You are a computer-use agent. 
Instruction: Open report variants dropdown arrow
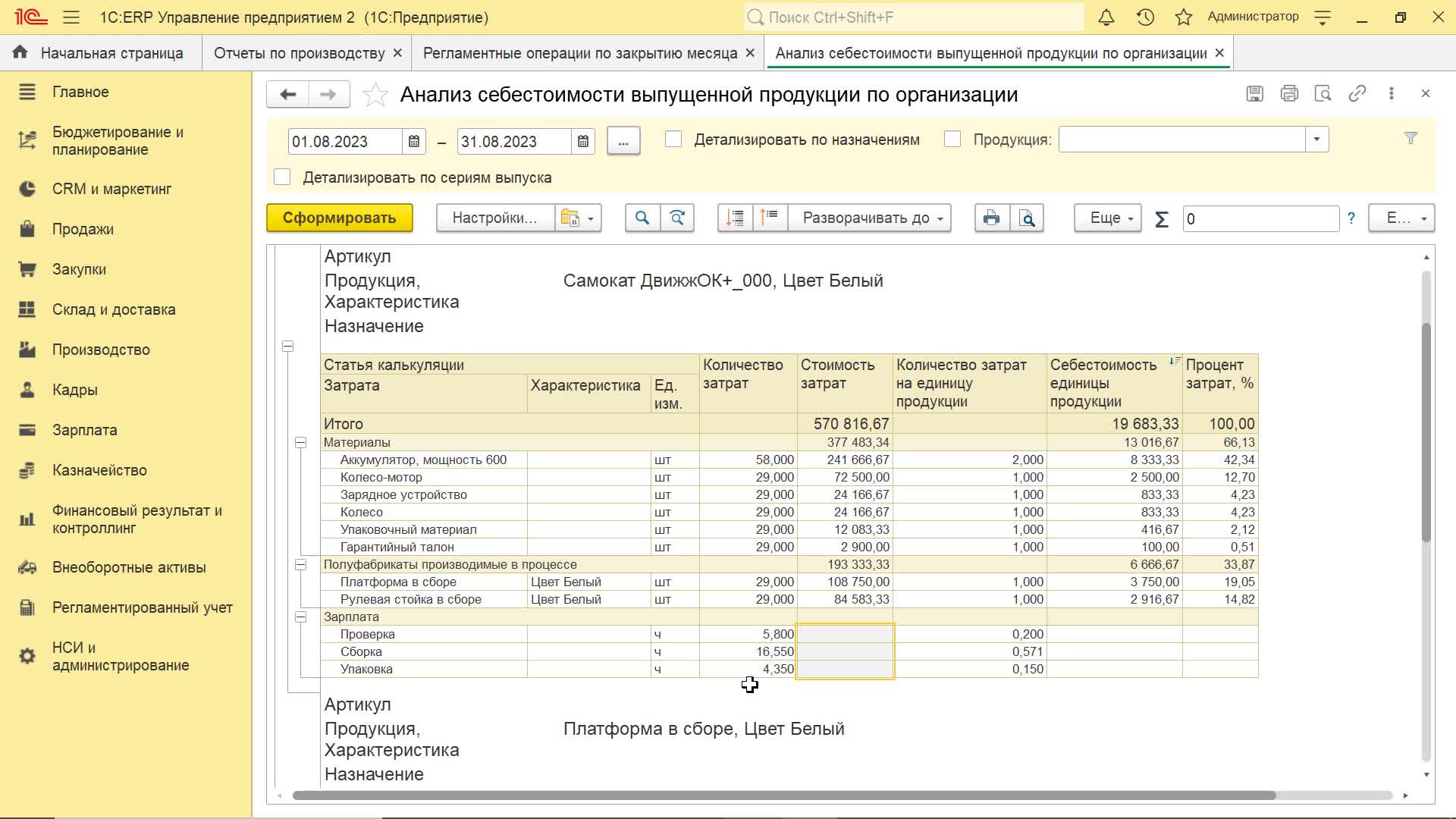591,218
